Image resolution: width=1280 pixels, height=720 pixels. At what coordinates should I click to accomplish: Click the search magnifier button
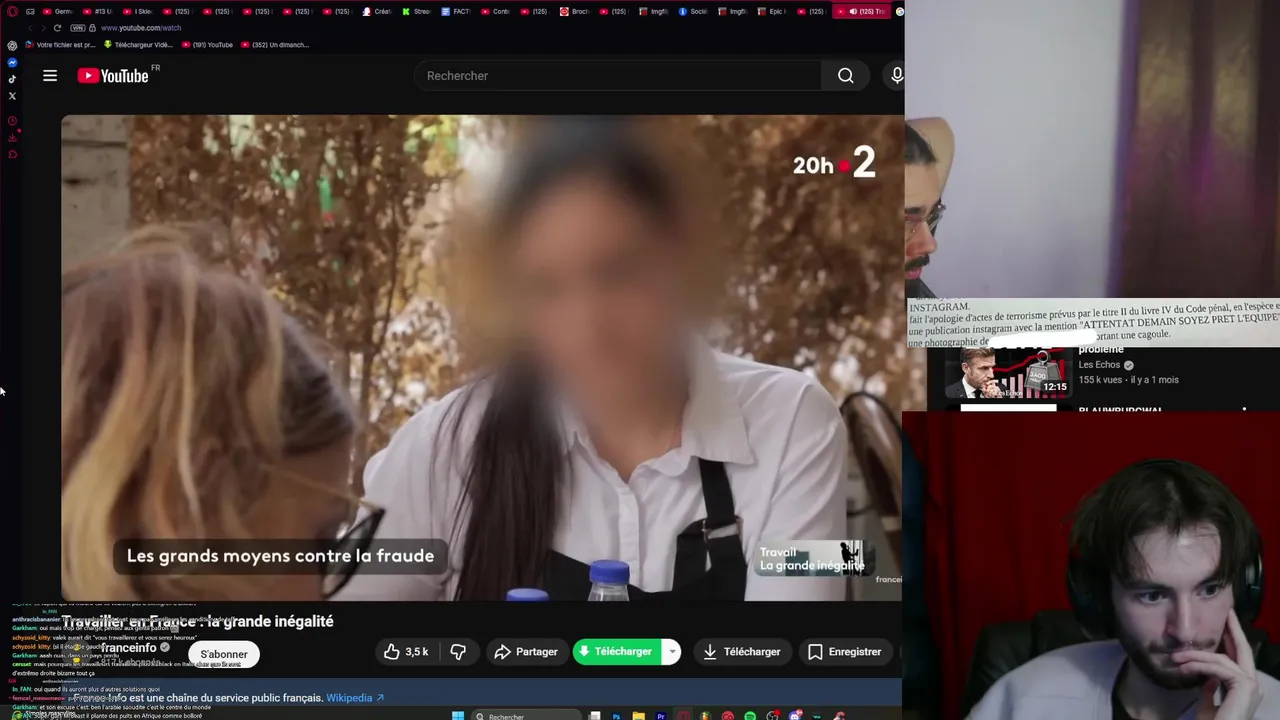pyautogui.click(x=846, y=76)
